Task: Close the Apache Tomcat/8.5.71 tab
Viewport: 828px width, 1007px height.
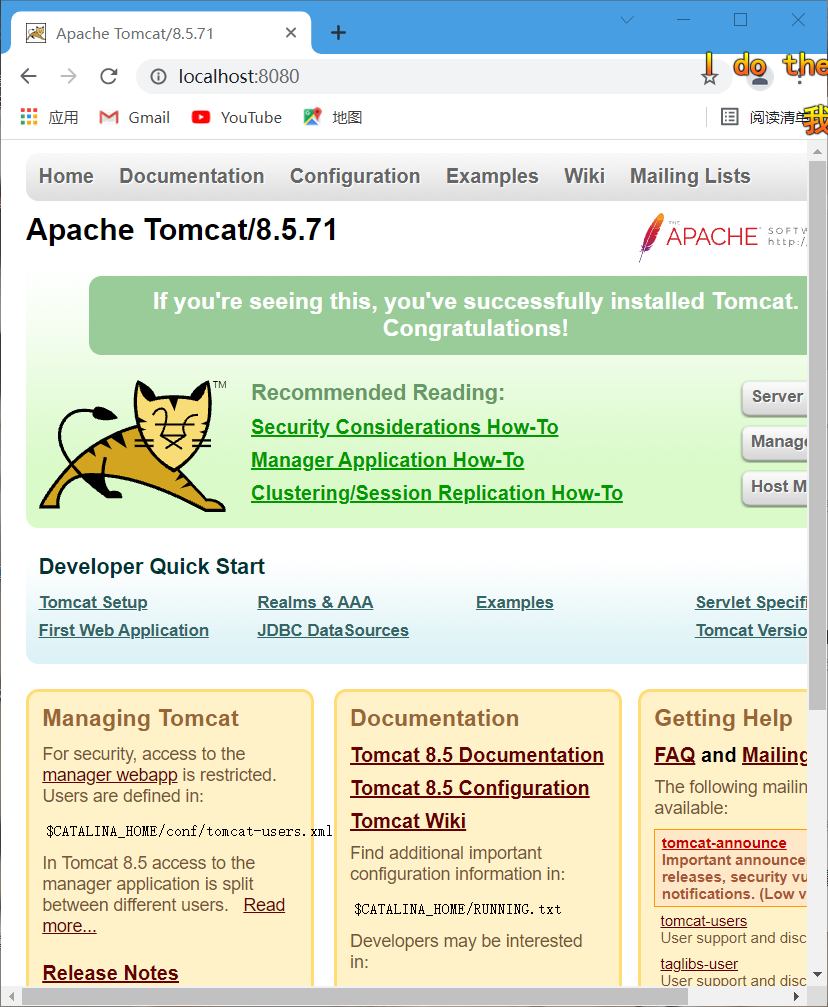Action: 291,32
